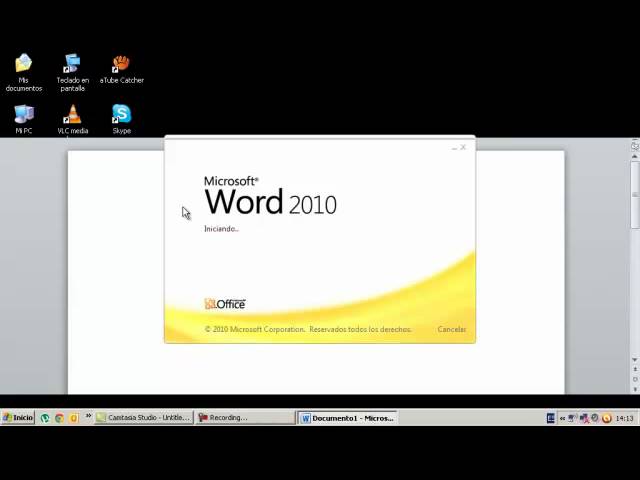
Task: Select the Mi PC desktop icon
Action: [24, 119]
